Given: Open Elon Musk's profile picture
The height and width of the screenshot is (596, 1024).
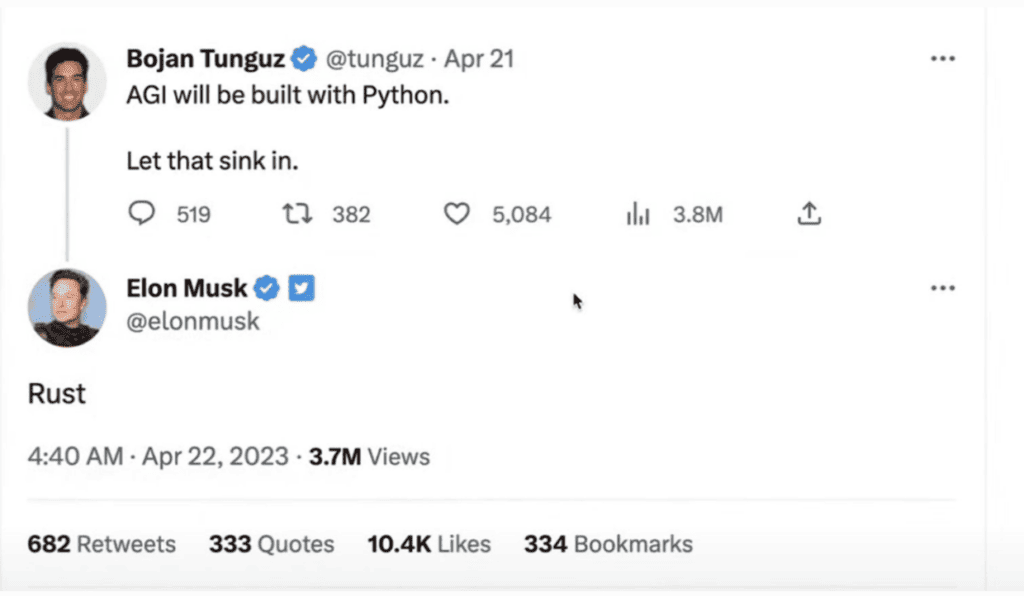Looking at the screenshot, I should (67, 307).
